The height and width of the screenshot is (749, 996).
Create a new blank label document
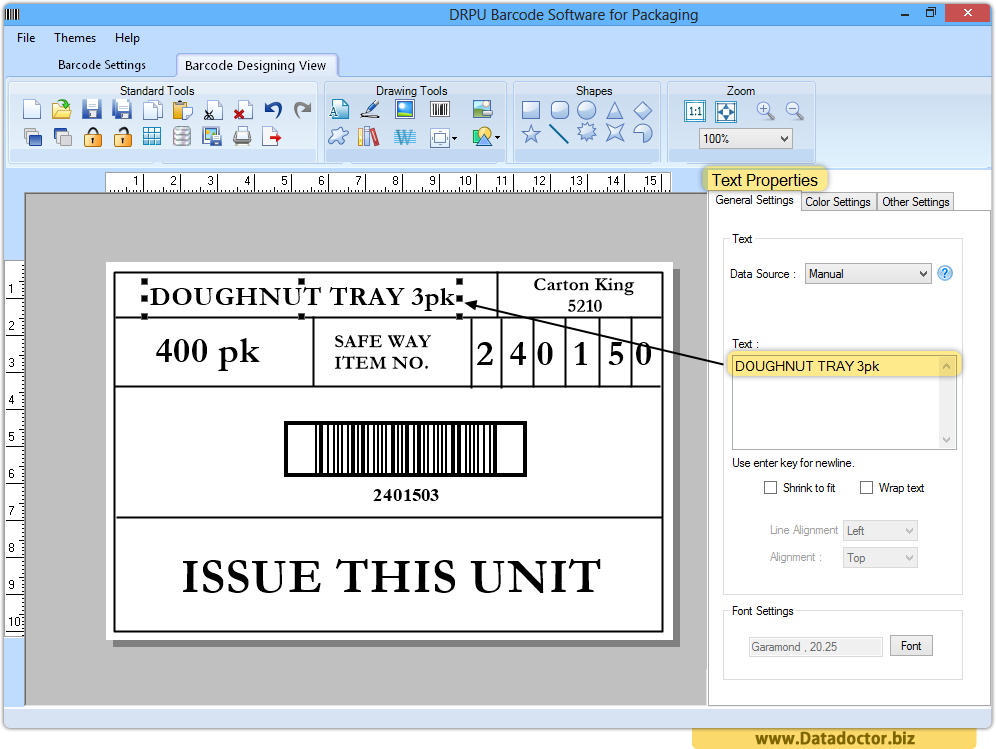pyautogui.click(x=32, y=110)
